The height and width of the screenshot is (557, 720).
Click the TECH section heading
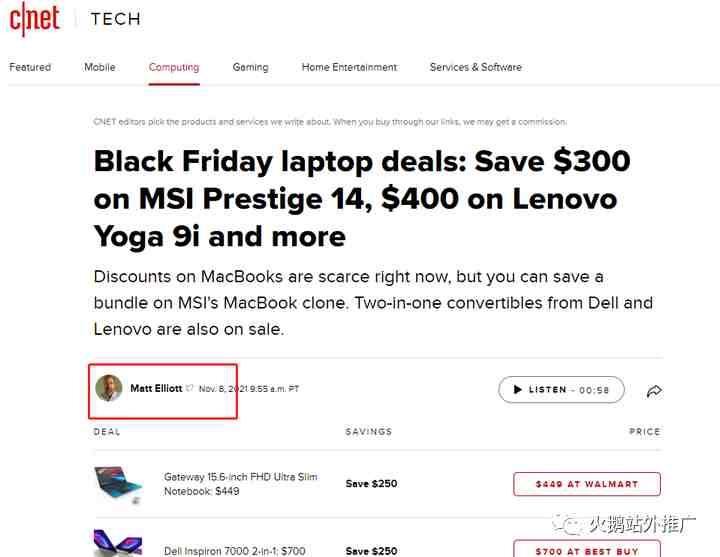point(116,19)
